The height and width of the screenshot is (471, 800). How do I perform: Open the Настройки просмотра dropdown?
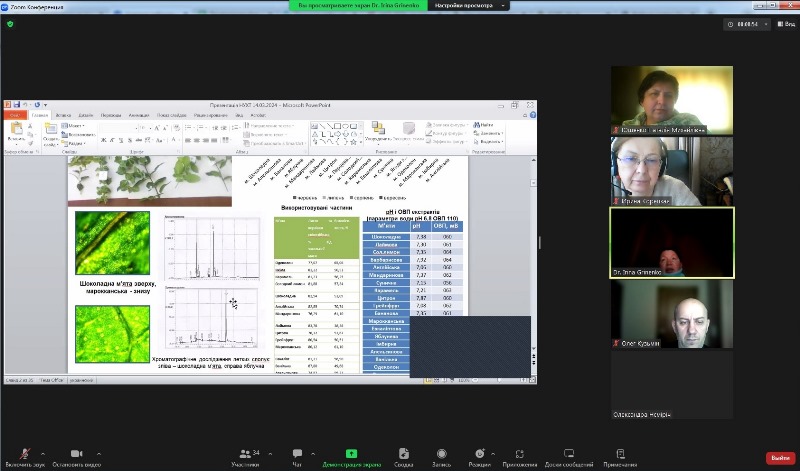pyautogui.click(x=470, y=5)
